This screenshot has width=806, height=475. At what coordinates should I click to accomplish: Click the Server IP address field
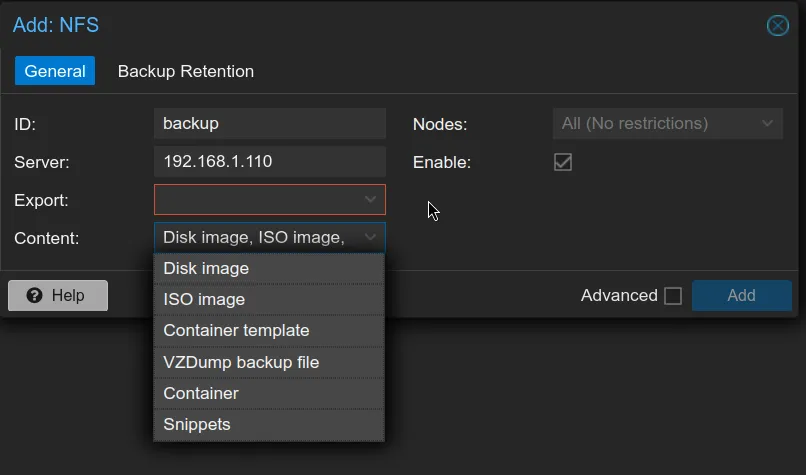click(x=269, y=161)
